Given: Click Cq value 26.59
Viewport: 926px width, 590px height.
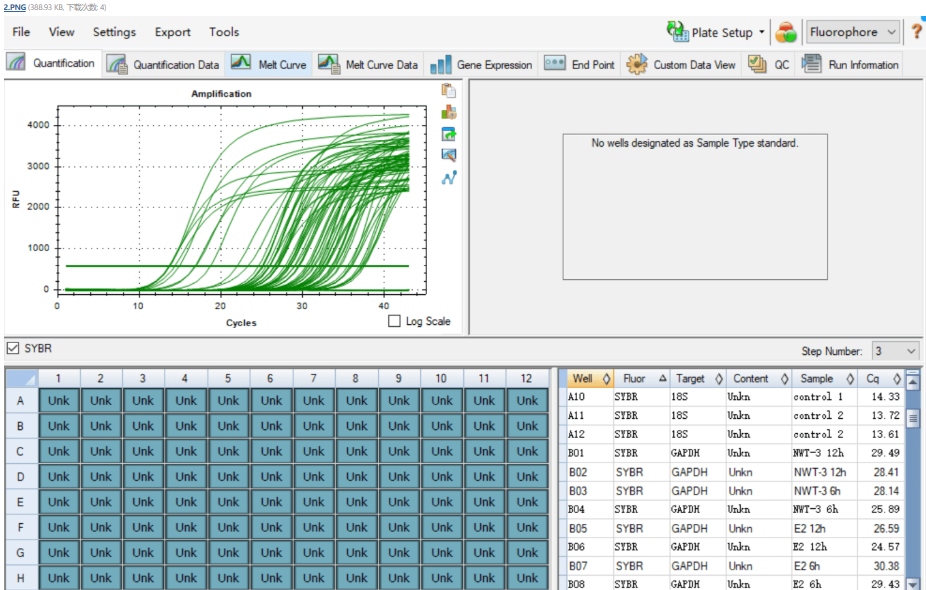Looking at the screenshot, I should 886,528.
